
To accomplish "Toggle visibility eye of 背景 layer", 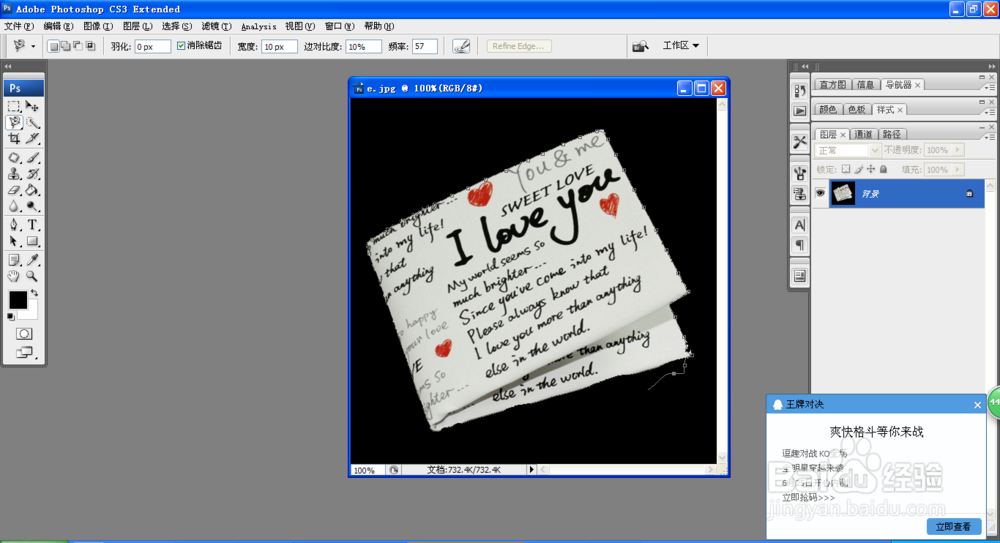I will click(820, 193).
